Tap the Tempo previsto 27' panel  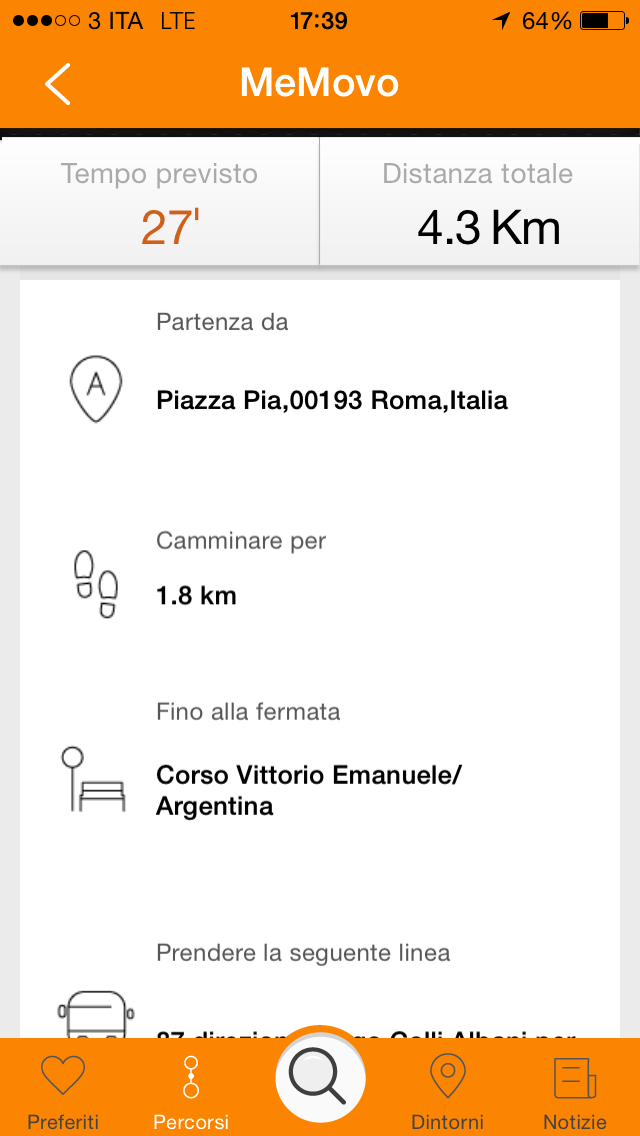coord(160,203)
